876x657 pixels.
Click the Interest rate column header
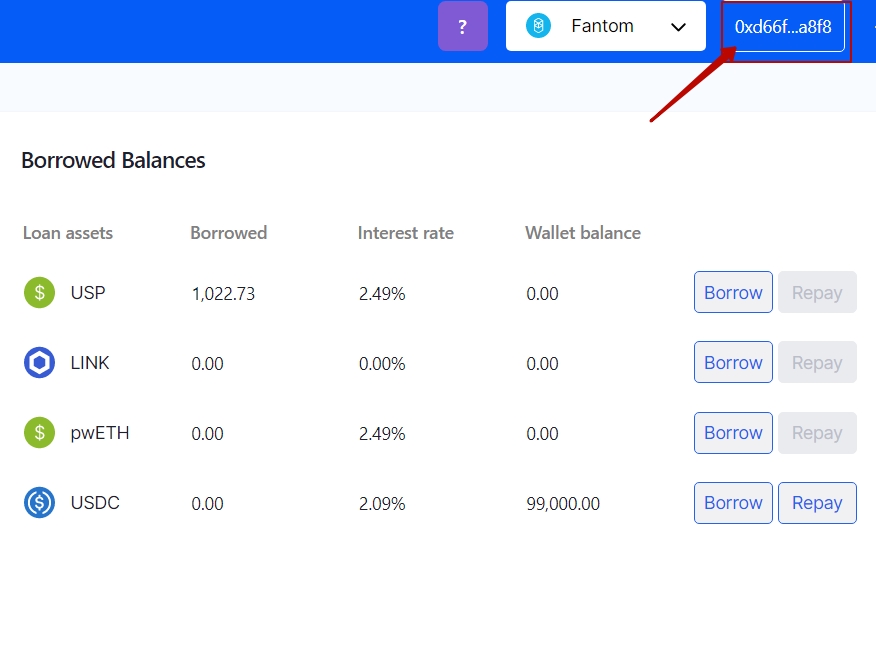(x=405, y=233)
